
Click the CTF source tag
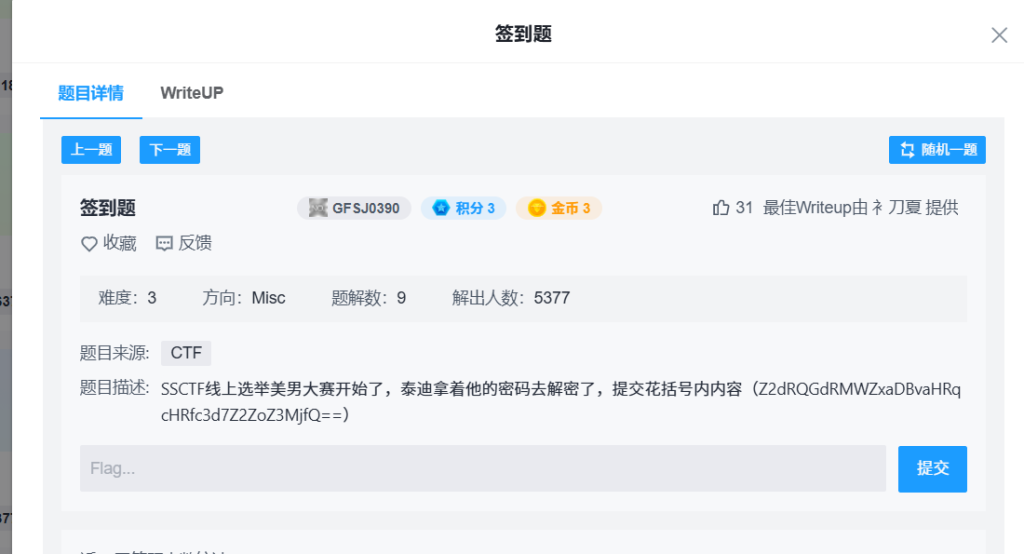click(186, 353)
